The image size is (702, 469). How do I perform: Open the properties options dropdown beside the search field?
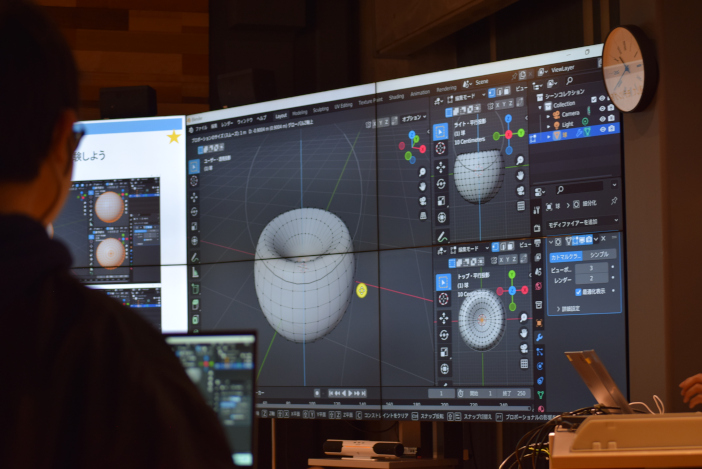coord(614,184)
